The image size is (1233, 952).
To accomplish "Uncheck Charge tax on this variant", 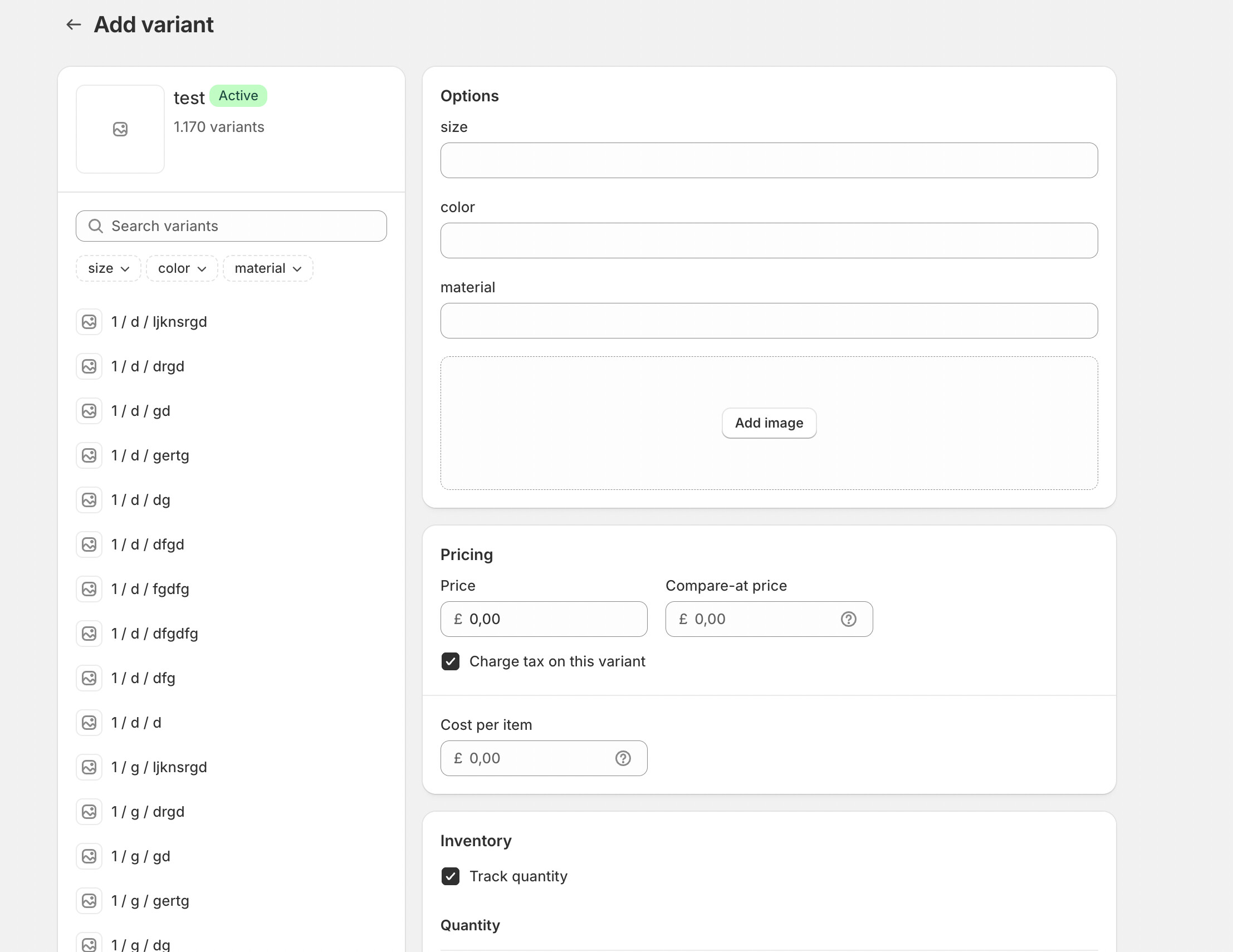I will (x=450, y=661).
